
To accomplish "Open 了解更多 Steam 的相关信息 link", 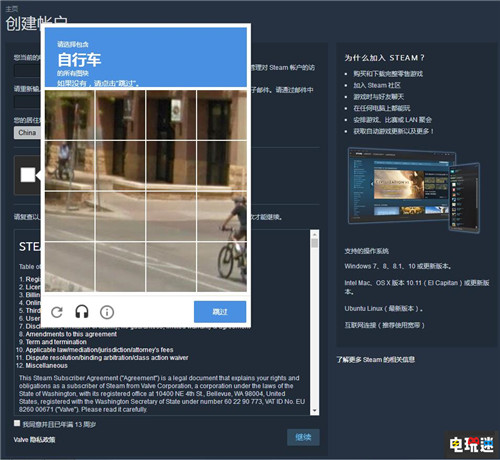I will pyautogui.click(x=376, y=360).
